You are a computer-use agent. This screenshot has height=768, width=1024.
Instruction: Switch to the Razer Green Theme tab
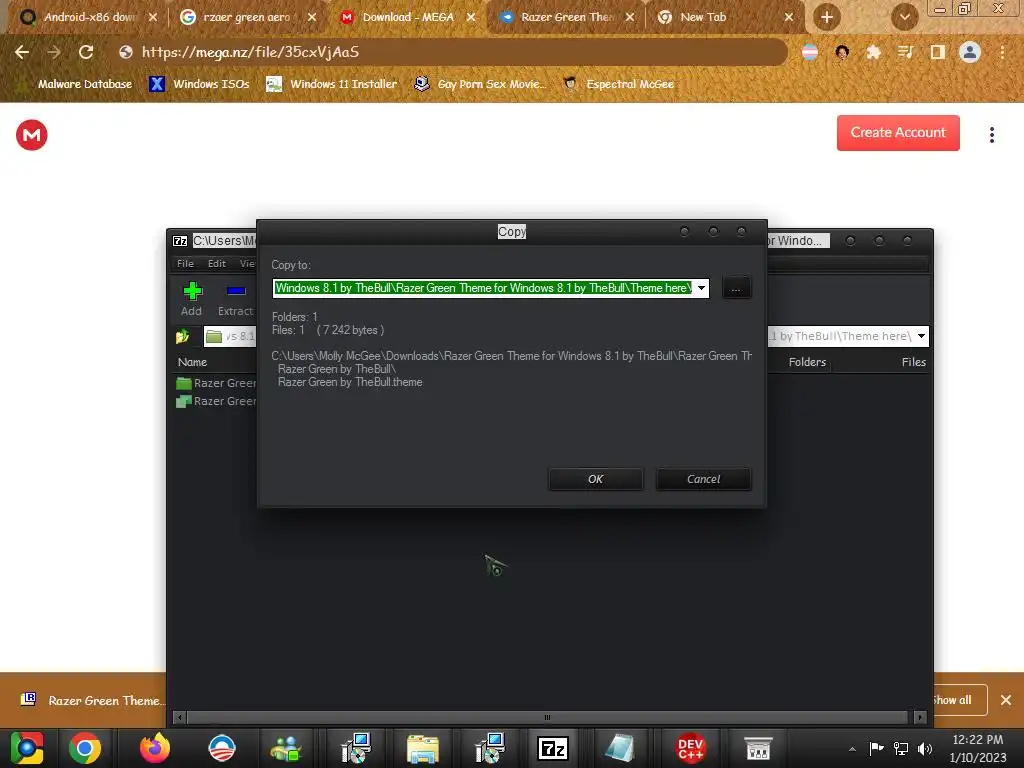566,18
